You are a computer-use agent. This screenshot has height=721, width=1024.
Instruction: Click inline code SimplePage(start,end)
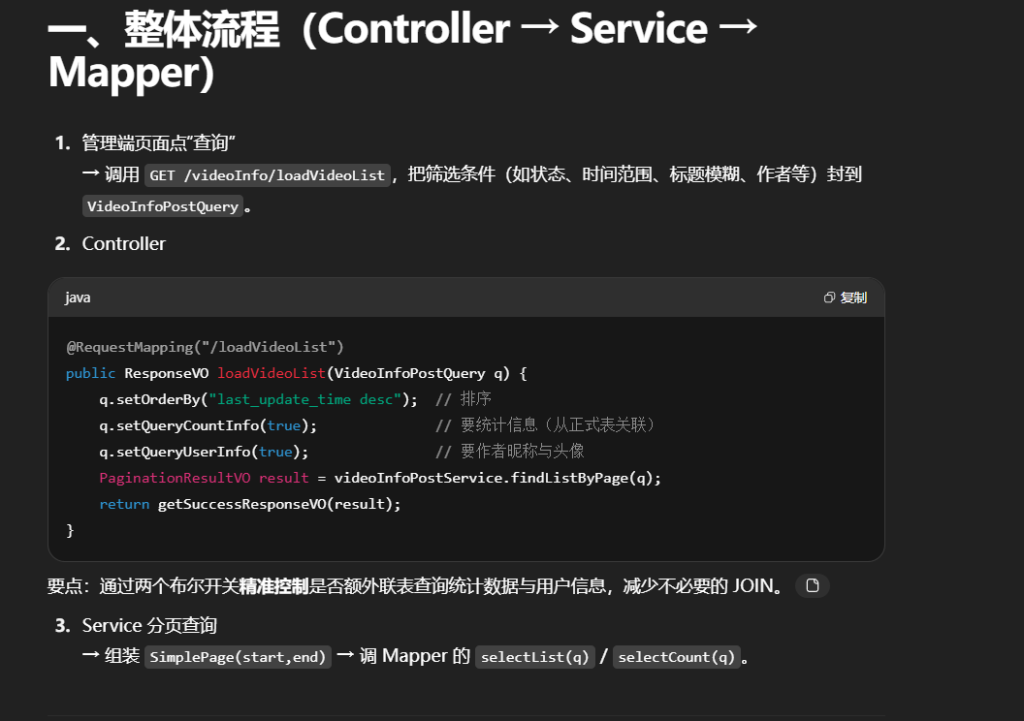click(x=238, y=658)
